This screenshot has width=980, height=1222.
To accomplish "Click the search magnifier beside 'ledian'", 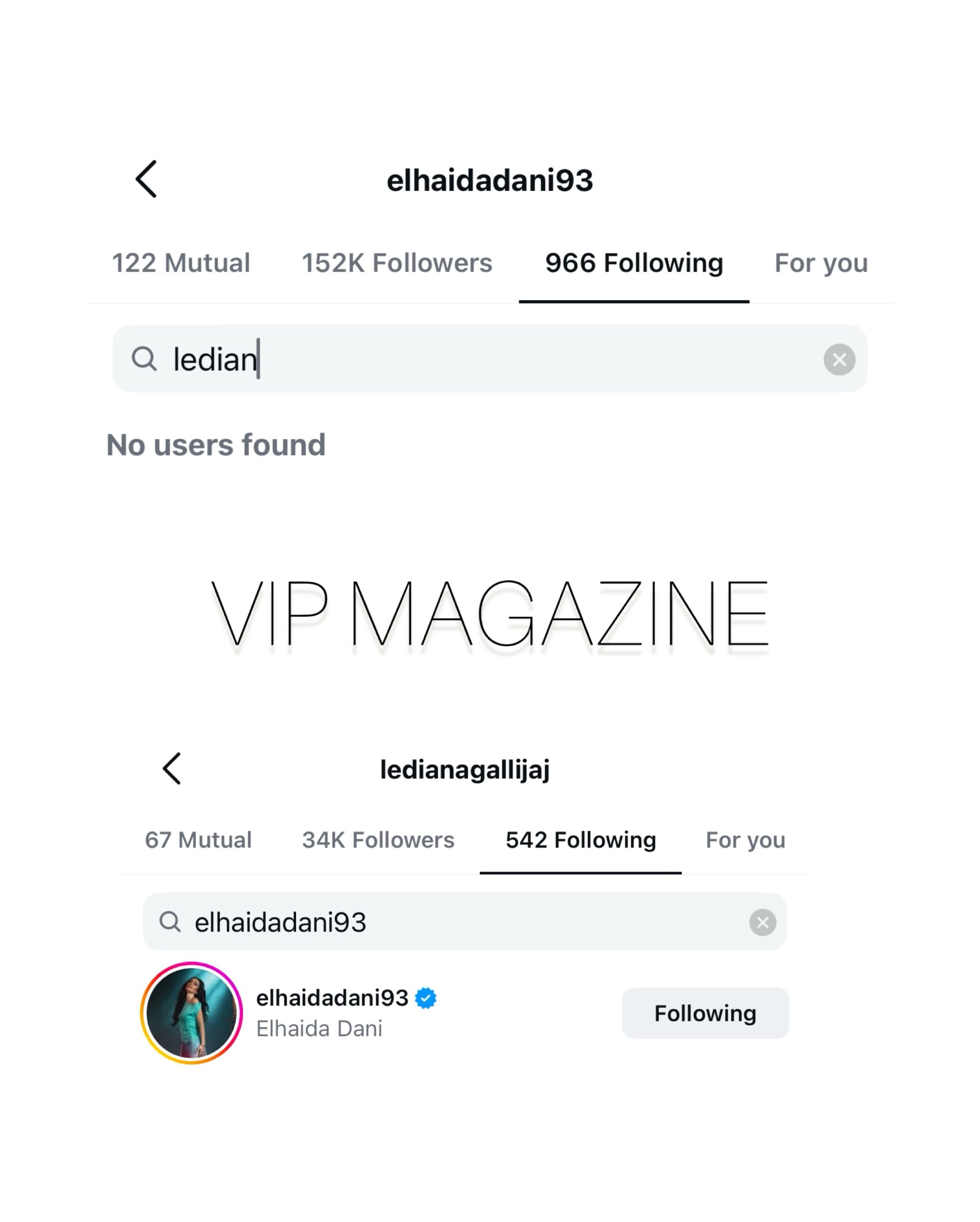I will click(144, 359).
